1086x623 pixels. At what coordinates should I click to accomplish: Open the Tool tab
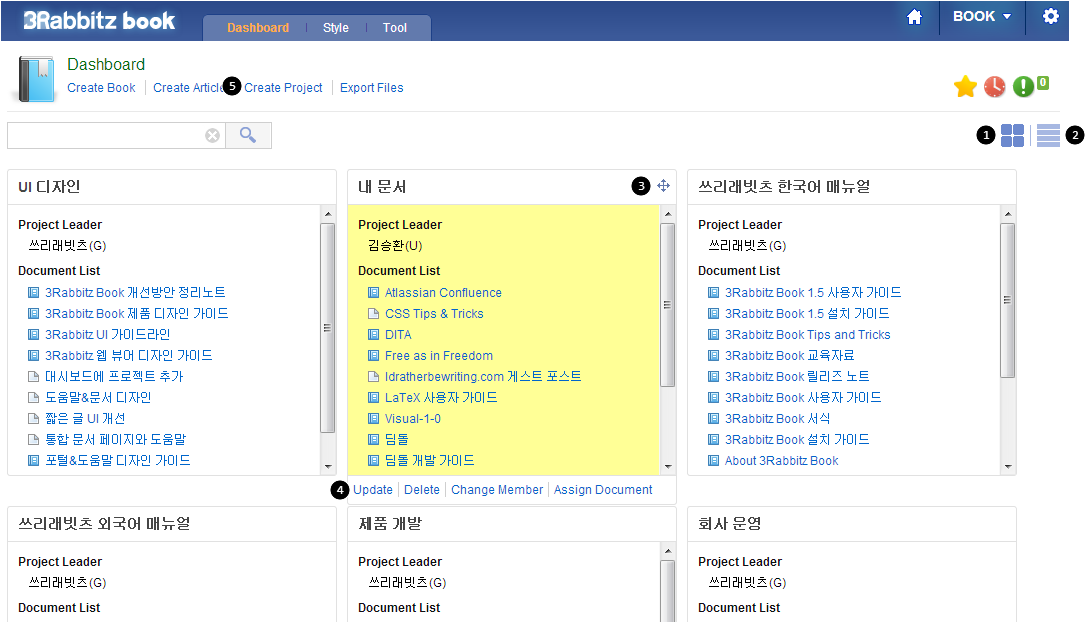coord(395,28)
